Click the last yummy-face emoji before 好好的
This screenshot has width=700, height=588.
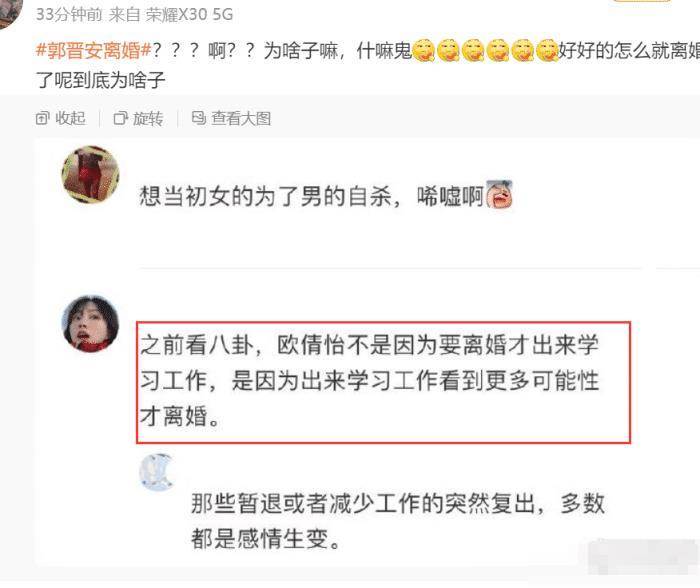(547, 50)
